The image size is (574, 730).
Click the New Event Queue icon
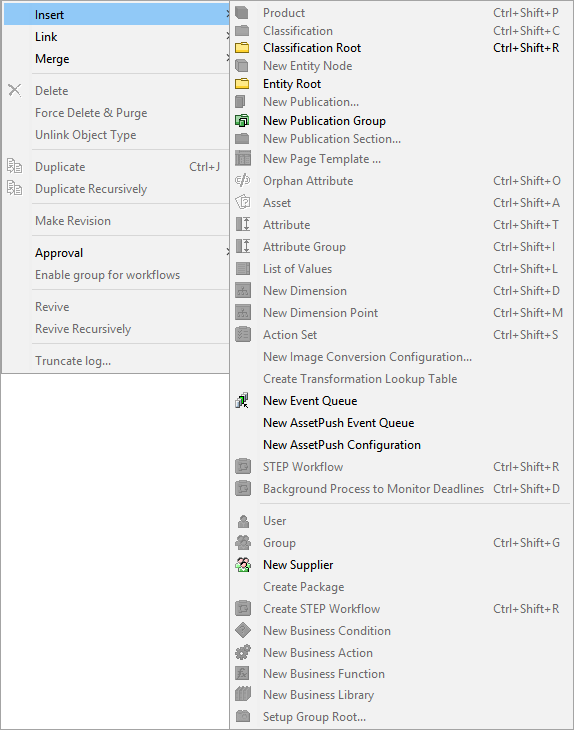click(242, 401)
